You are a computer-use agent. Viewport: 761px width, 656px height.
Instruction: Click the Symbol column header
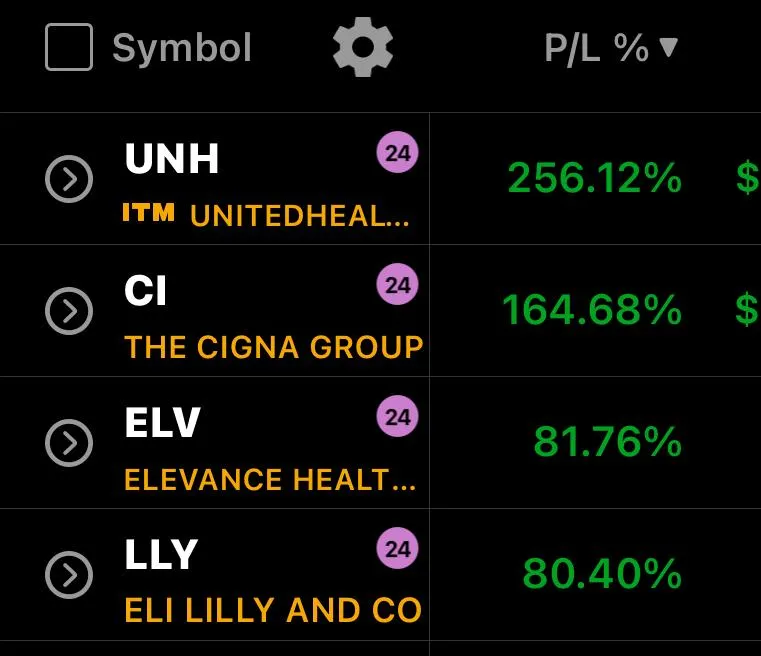point(182,48)
